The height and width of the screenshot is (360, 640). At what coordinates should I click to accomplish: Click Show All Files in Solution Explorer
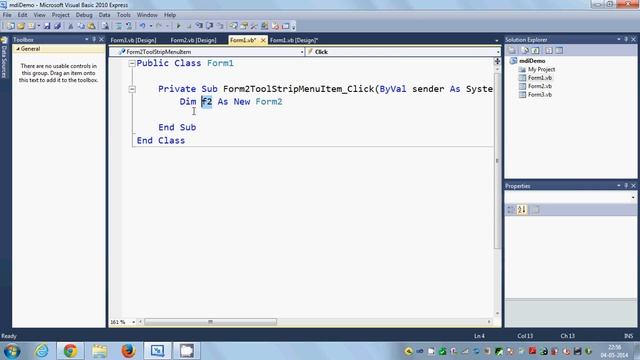pyautogui.click(x=525, y=51)
